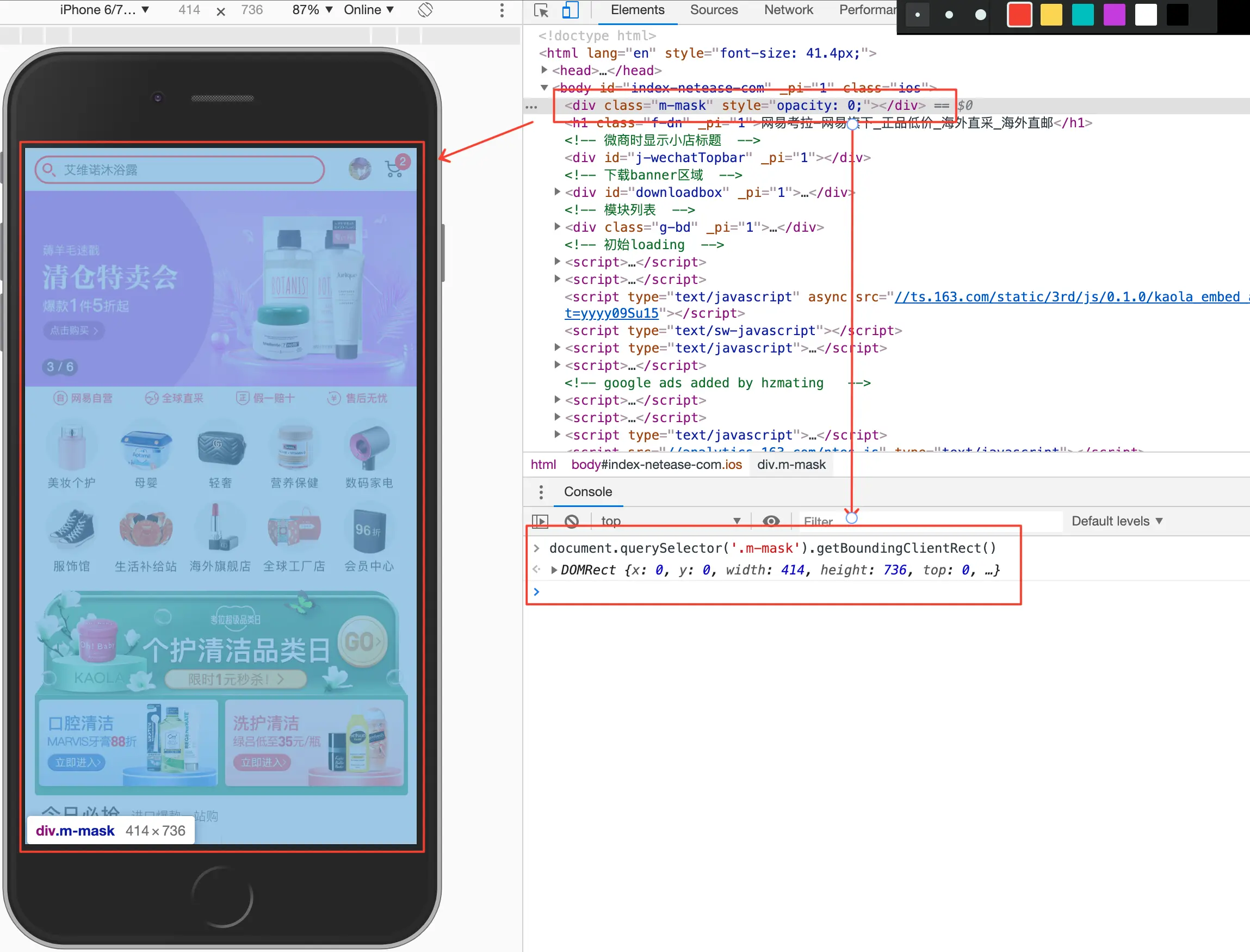This screenshot has height=952, width=1250.
Task: Collapse the body element node
Action: pos(544,87)
